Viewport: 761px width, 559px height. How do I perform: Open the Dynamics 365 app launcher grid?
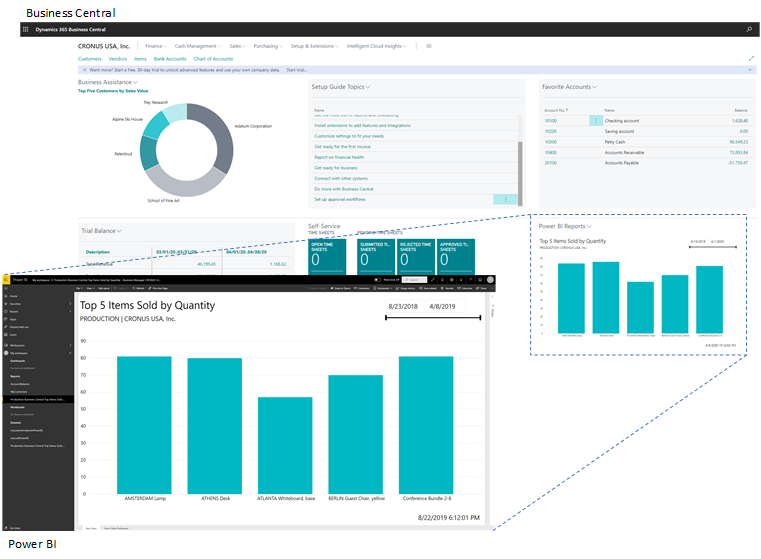pyautogui.click(x=27, y=31)
